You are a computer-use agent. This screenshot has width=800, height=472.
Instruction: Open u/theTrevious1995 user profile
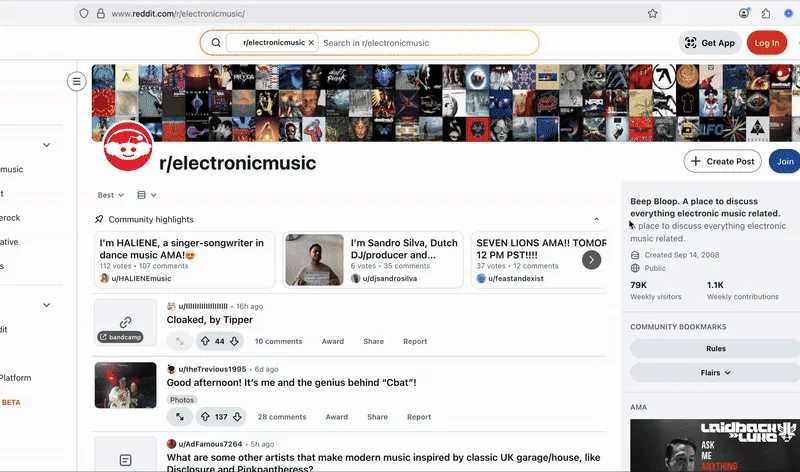tap(212, 369)
